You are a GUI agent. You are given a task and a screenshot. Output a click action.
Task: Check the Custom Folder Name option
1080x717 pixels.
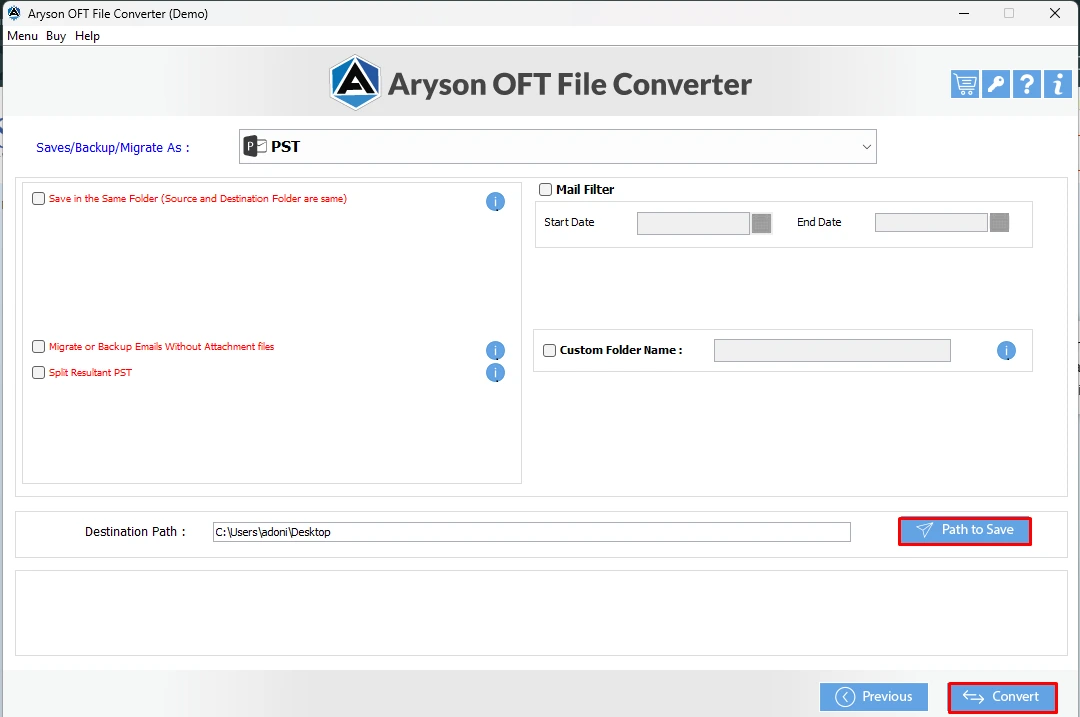point(550,351)
